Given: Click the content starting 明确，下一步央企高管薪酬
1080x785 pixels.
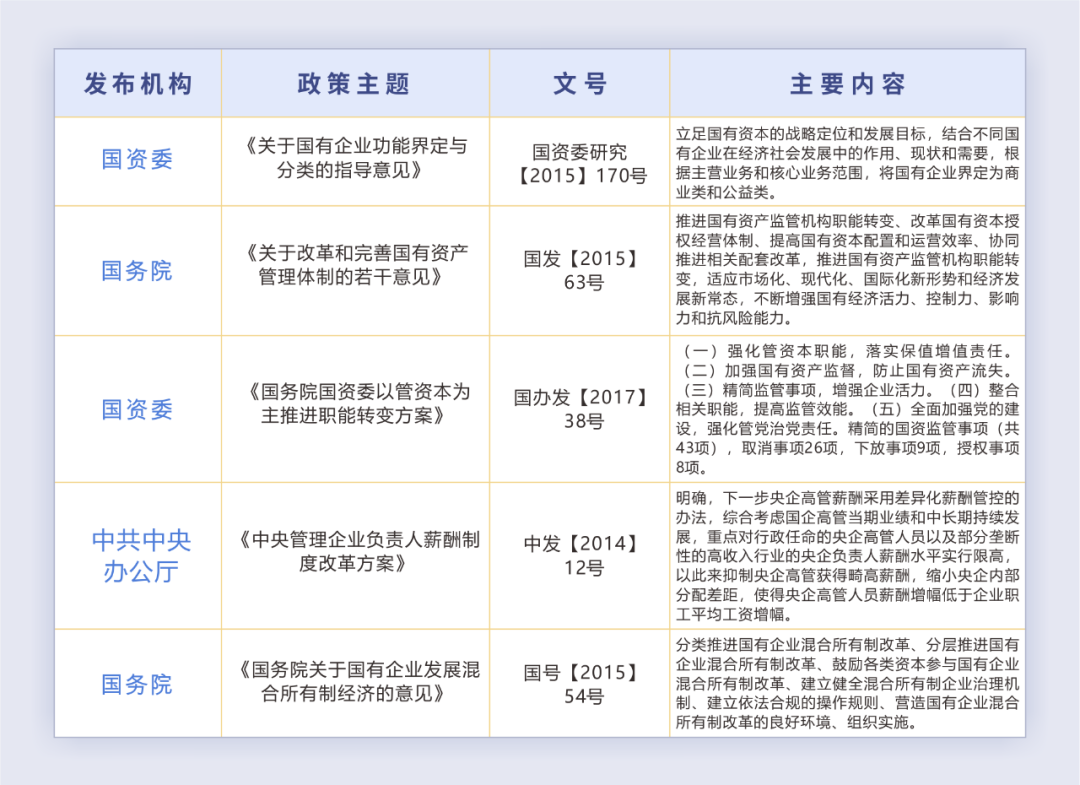Looking at the screenshot, I should click(847, 556).
